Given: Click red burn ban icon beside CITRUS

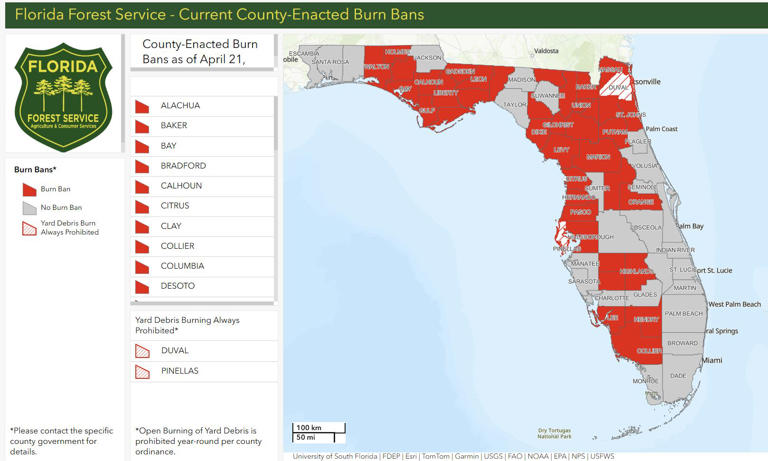Looking at the screenshot, I should [x=142, y=207].
